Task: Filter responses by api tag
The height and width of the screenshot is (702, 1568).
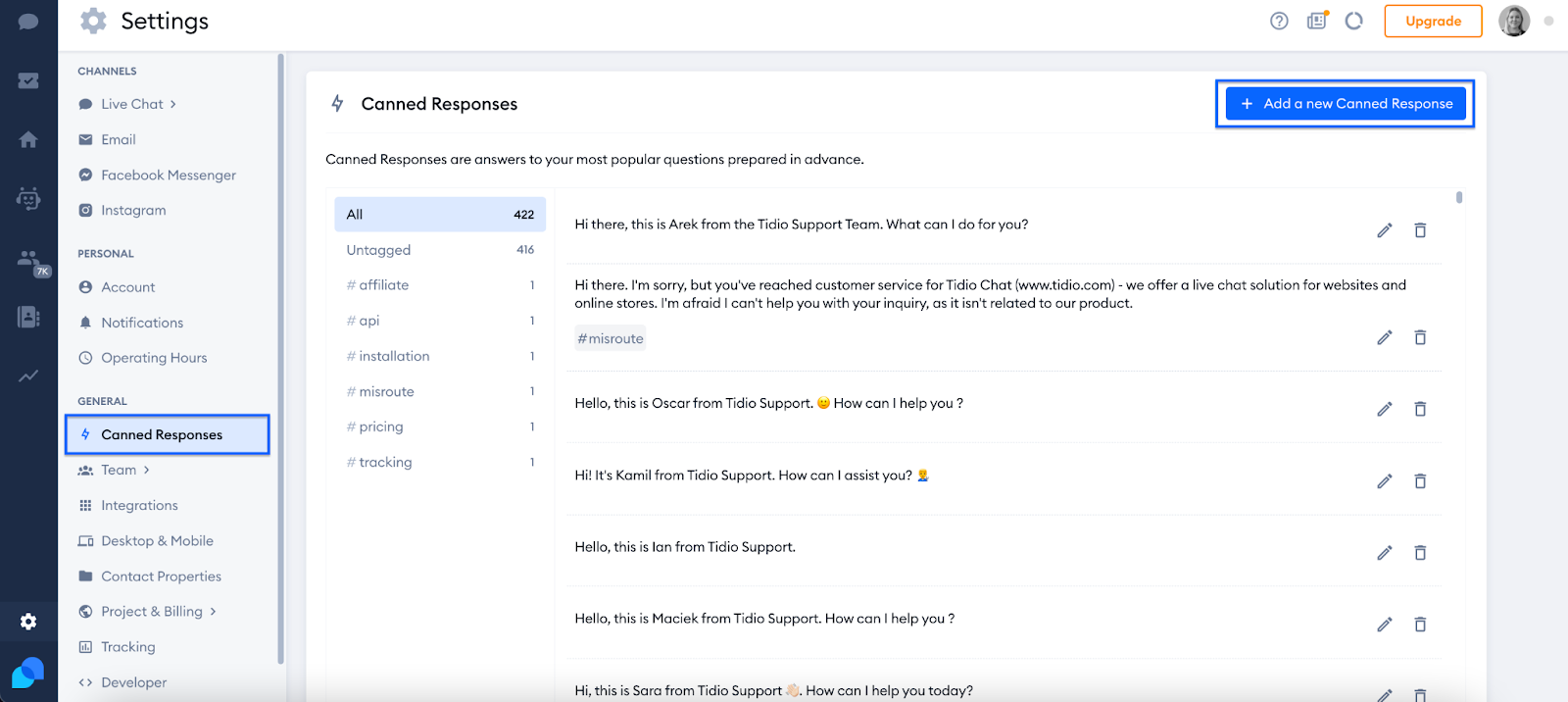Action: pos(440,321)
